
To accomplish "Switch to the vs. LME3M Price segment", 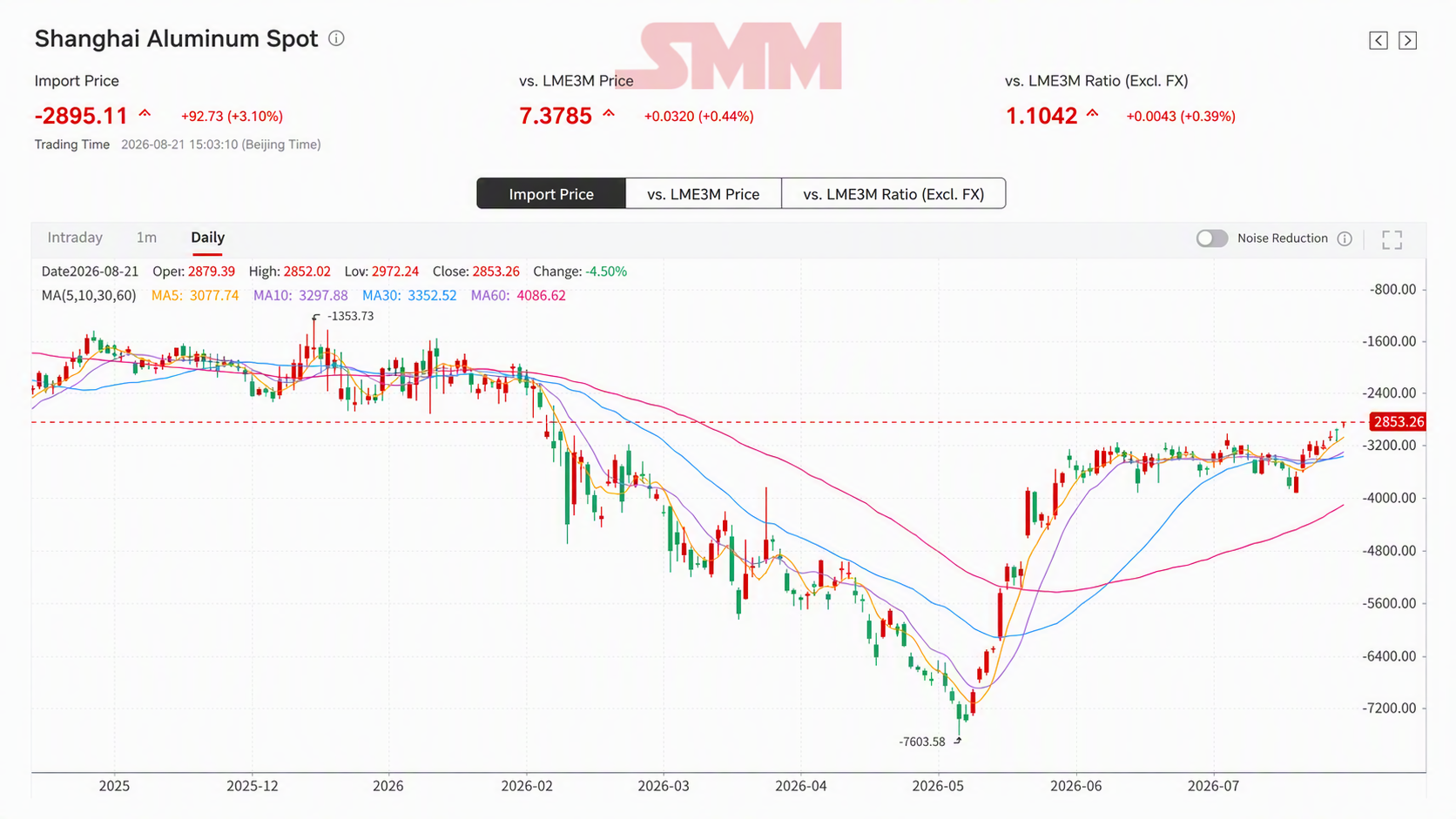I will click(x=704, y=193).
